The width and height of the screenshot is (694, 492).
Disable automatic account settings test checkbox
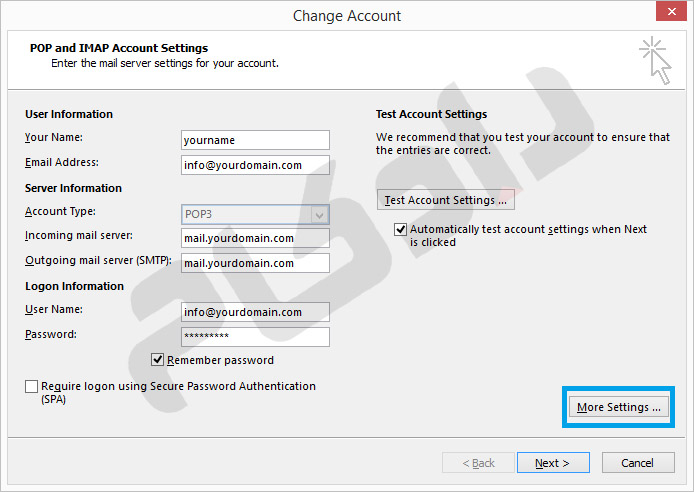[x=401, y=230]
